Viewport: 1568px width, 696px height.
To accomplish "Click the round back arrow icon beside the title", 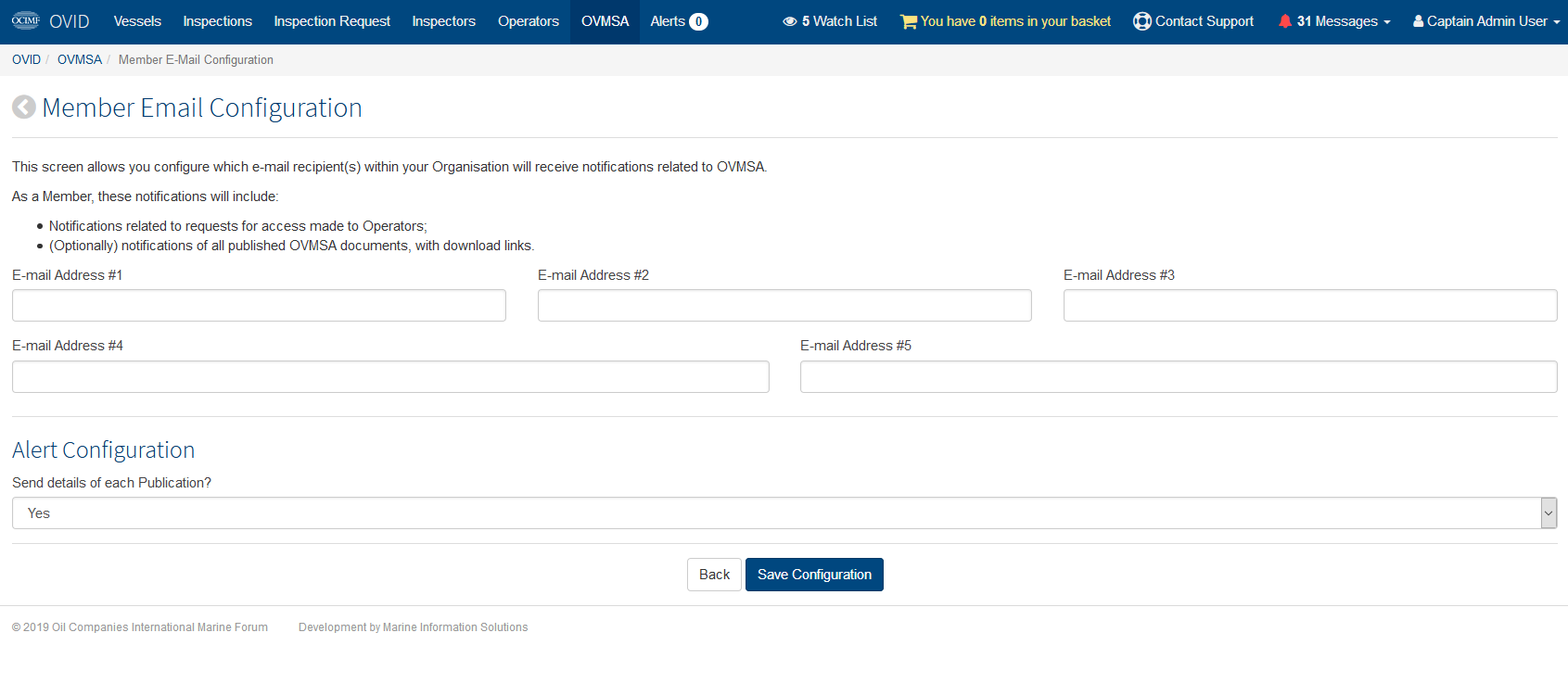I will (x=24, y=108).
